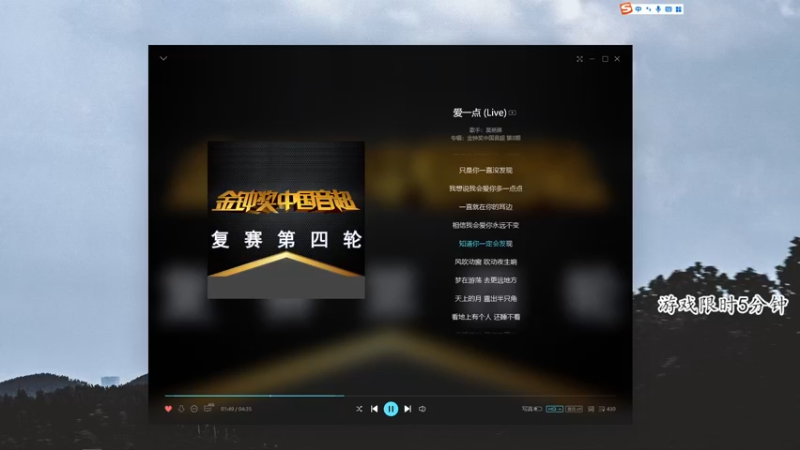Viewport: 800px width, 450px height.
Task: Open the play queue list showing 430
Action: pos(607,409)
